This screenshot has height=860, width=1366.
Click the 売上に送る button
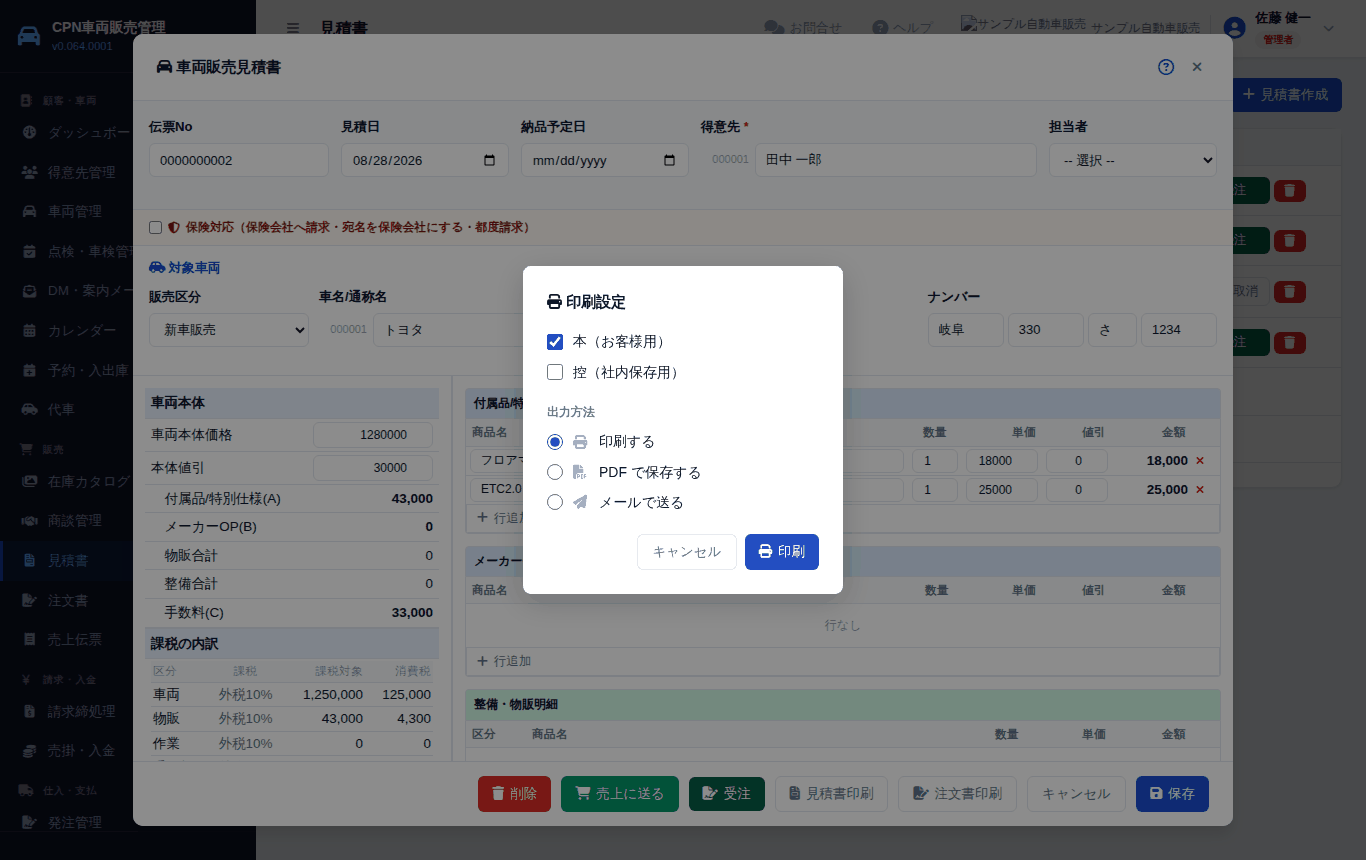tap(620, 794)
